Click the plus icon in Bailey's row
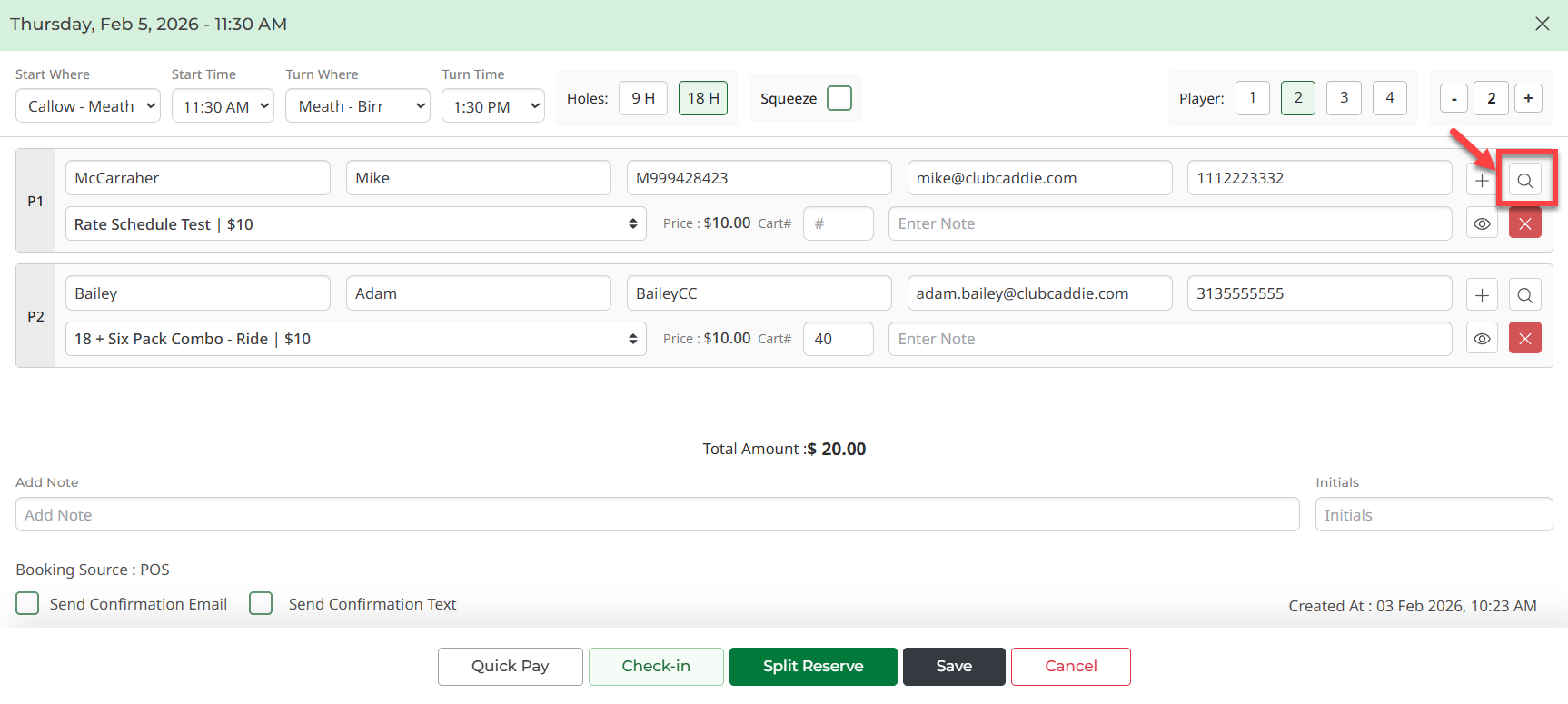Viewport: 1568px width, 704px height. tap(1482, 295)
